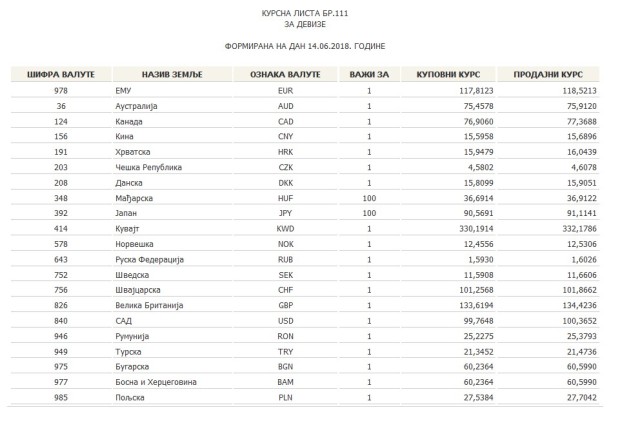
Task: Click the ОЗНАКА ВАЛУТЕ column header
Action: 285,74
